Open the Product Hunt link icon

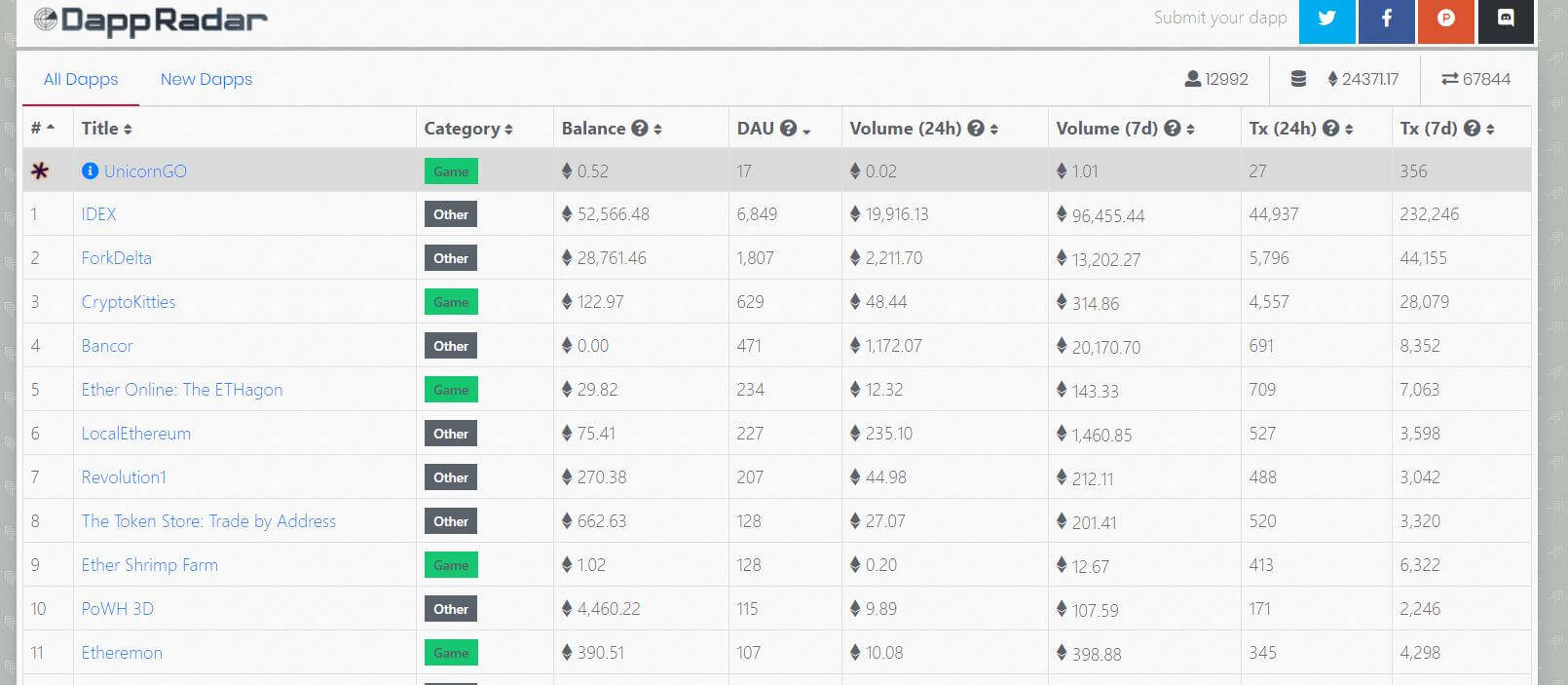click(1446, 19)
